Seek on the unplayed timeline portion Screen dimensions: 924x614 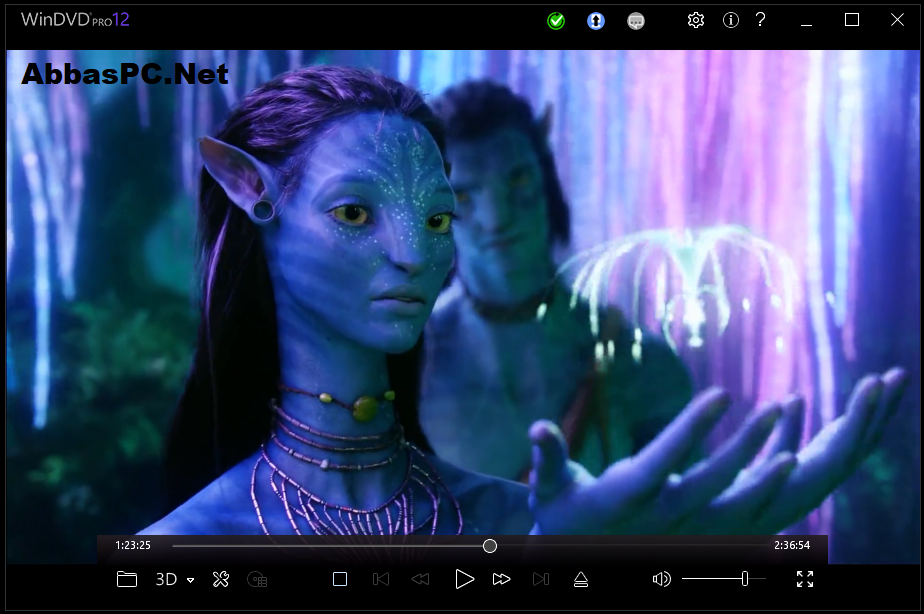631,546
